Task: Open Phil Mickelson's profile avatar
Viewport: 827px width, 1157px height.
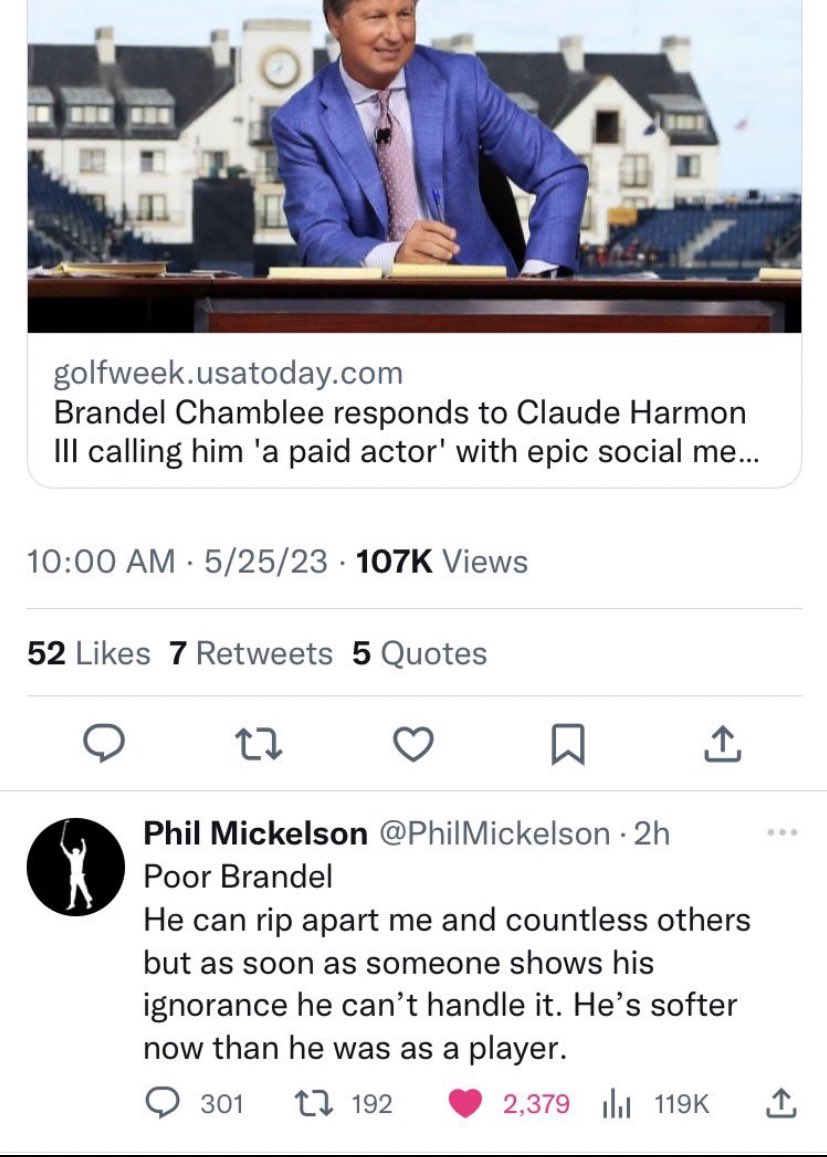Action: 76,867
